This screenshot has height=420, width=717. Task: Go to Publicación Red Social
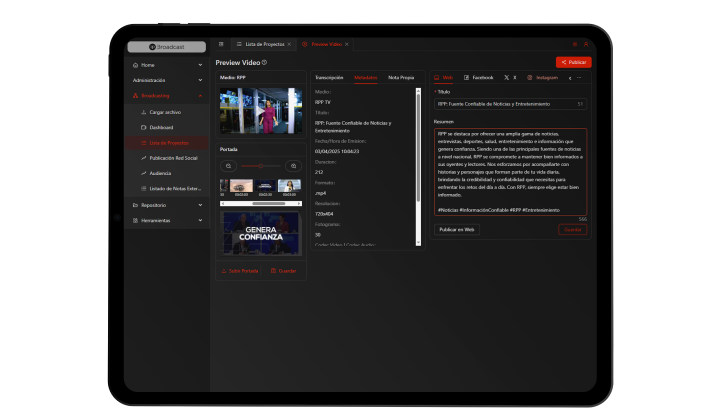172,158
